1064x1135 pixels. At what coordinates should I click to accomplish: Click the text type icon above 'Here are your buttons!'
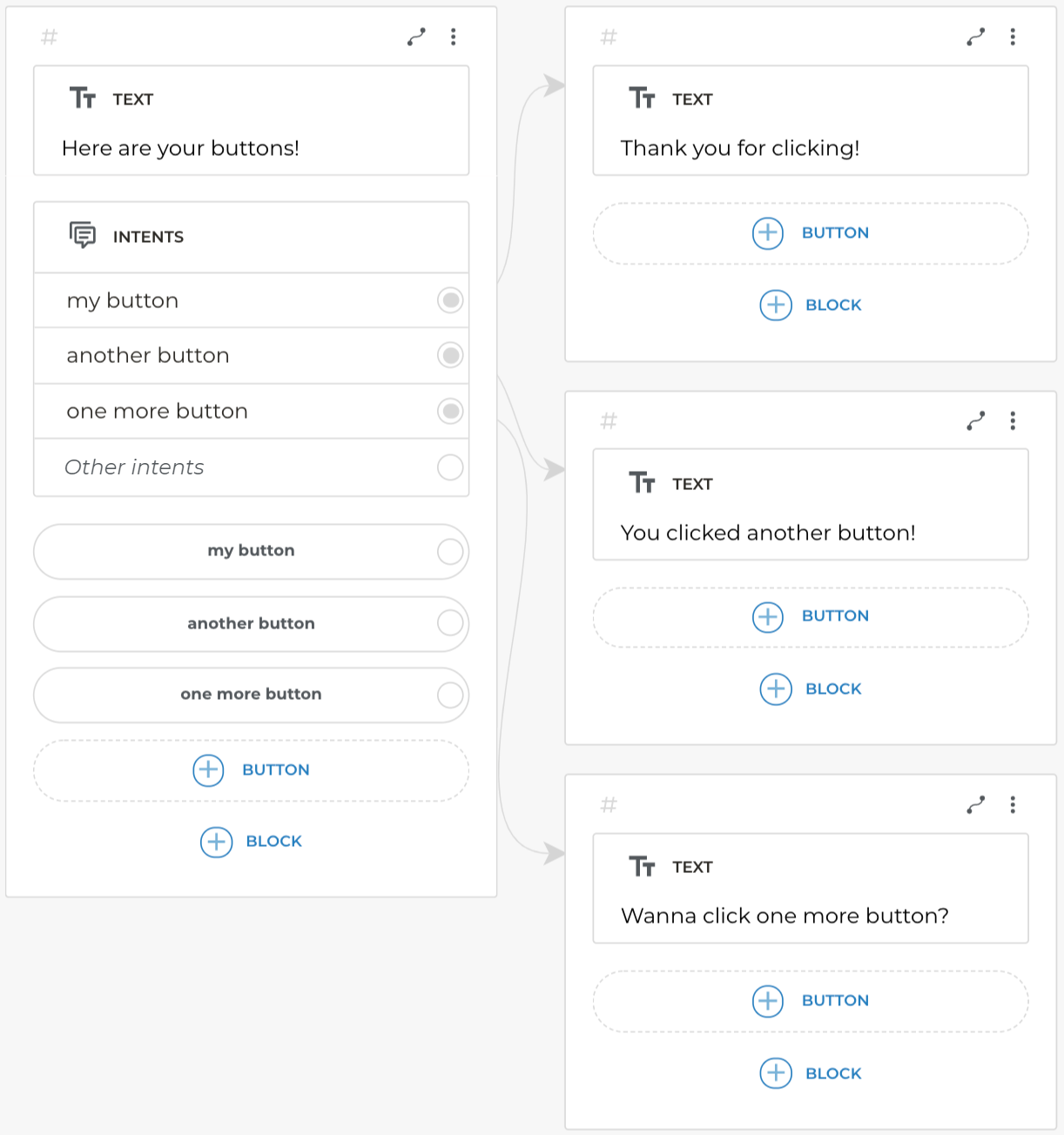point(83,98)
